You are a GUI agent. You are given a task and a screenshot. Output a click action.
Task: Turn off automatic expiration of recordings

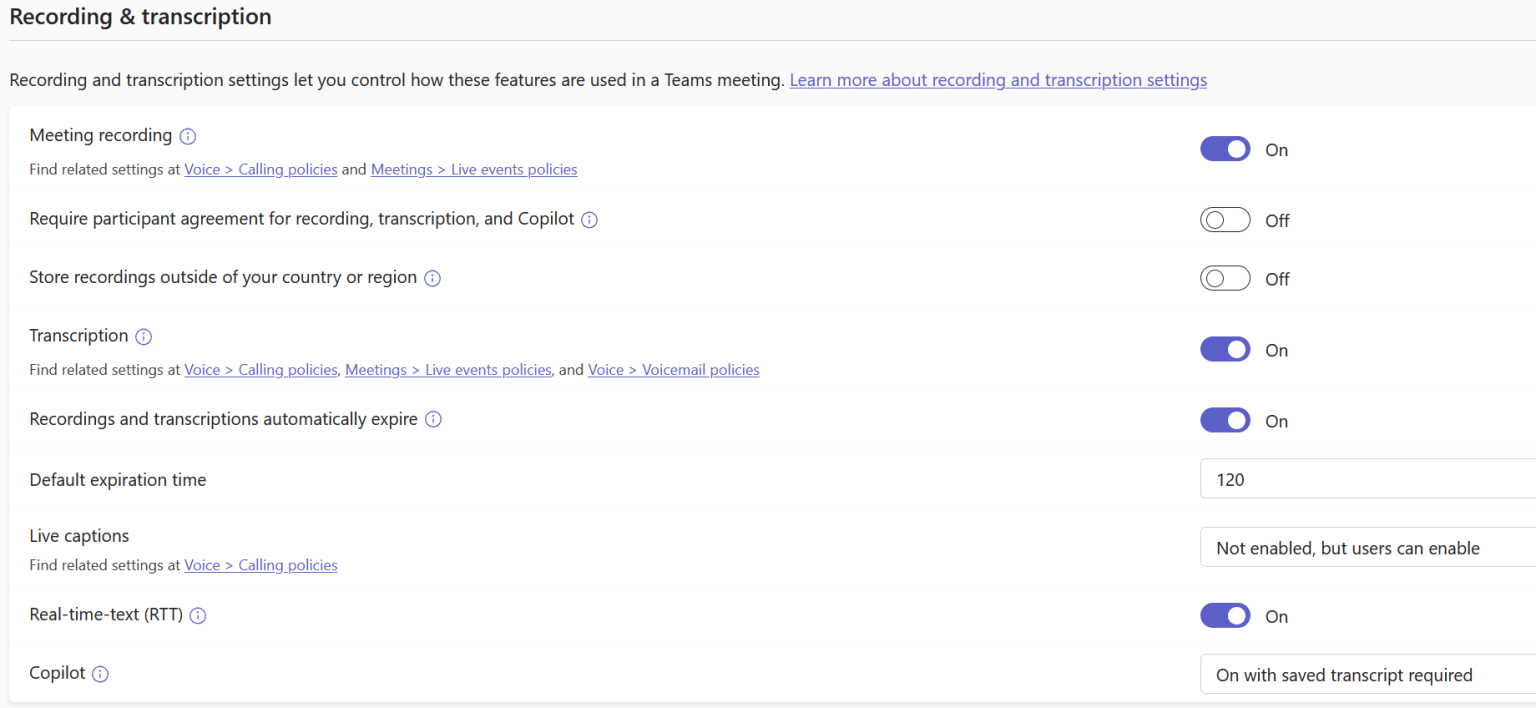point(1225,420)
